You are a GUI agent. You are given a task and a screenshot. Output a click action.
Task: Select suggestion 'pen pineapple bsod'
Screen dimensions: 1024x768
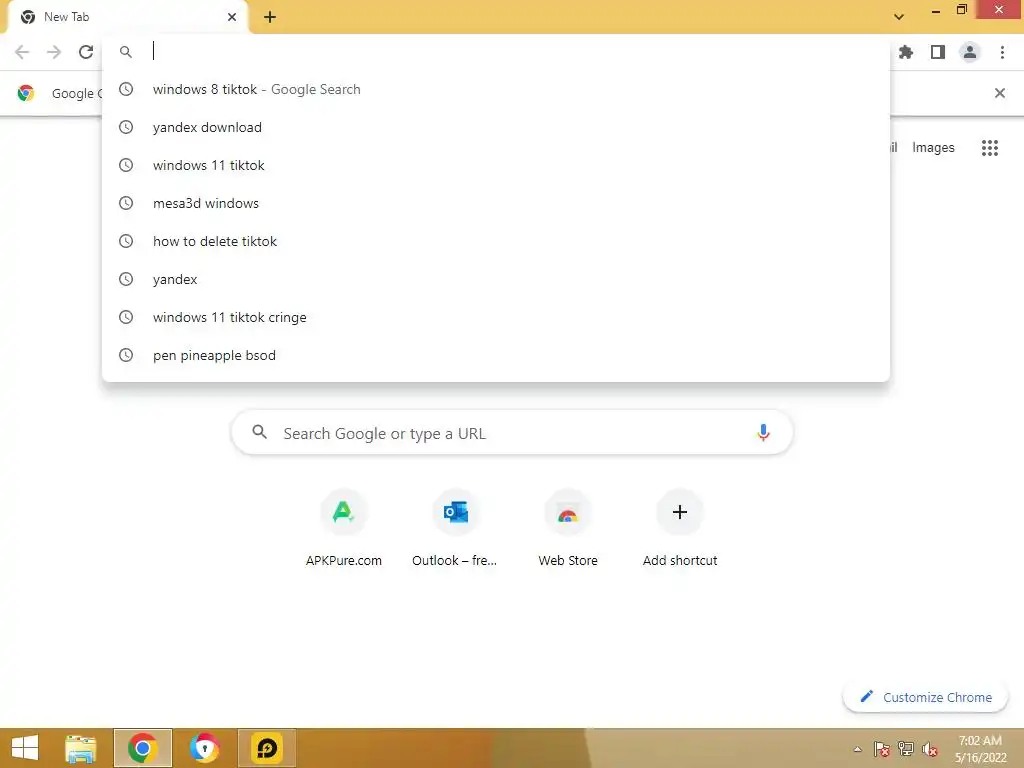(496, 355)
